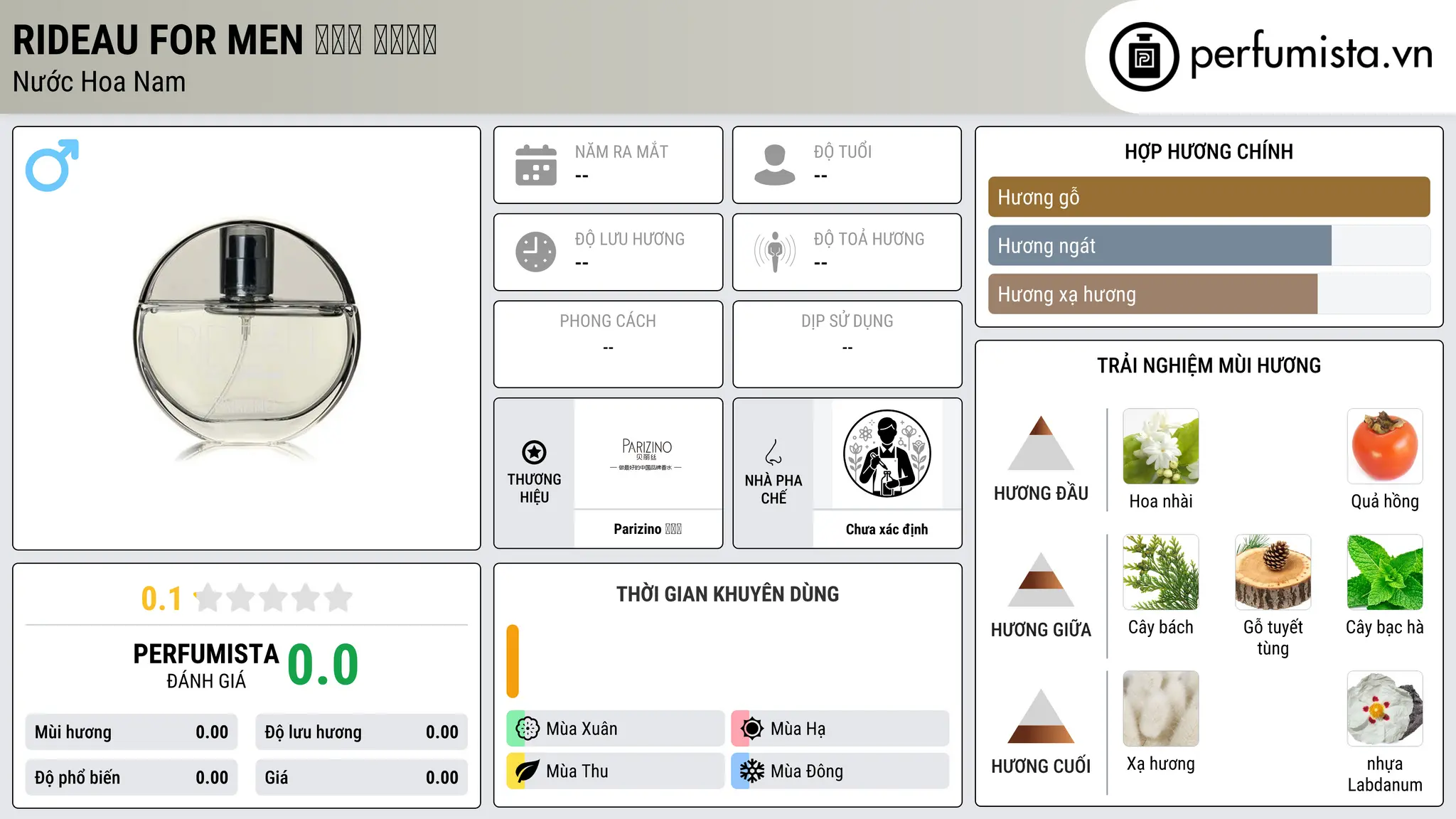The height and width of the screenshot is (819, 1456).
Task: Click the person icon for Độ tuổi
Action: point(774,165)
